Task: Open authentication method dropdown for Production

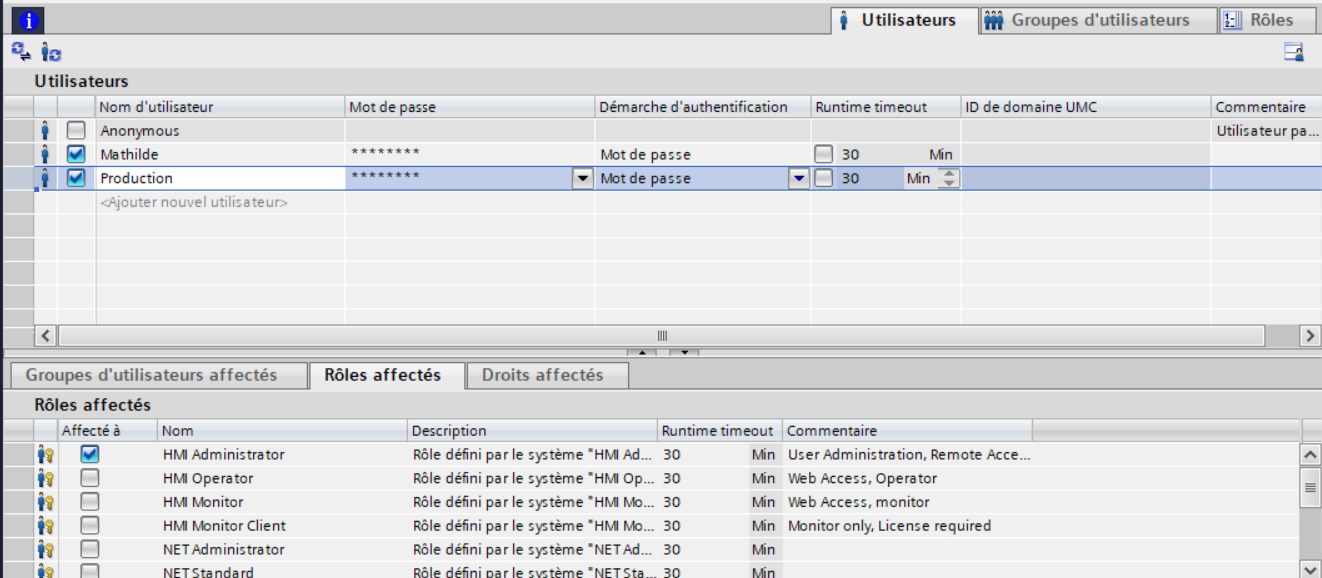Action: tap(798, 179)
